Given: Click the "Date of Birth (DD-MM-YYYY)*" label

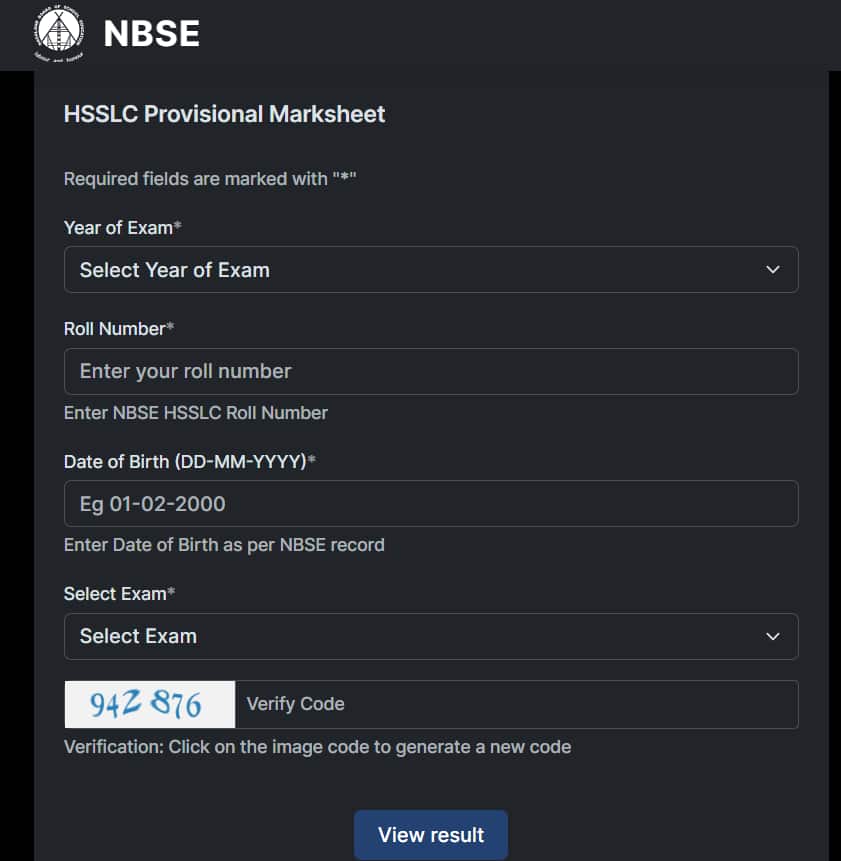Looking at the screenshot, I should click(189, 461).
